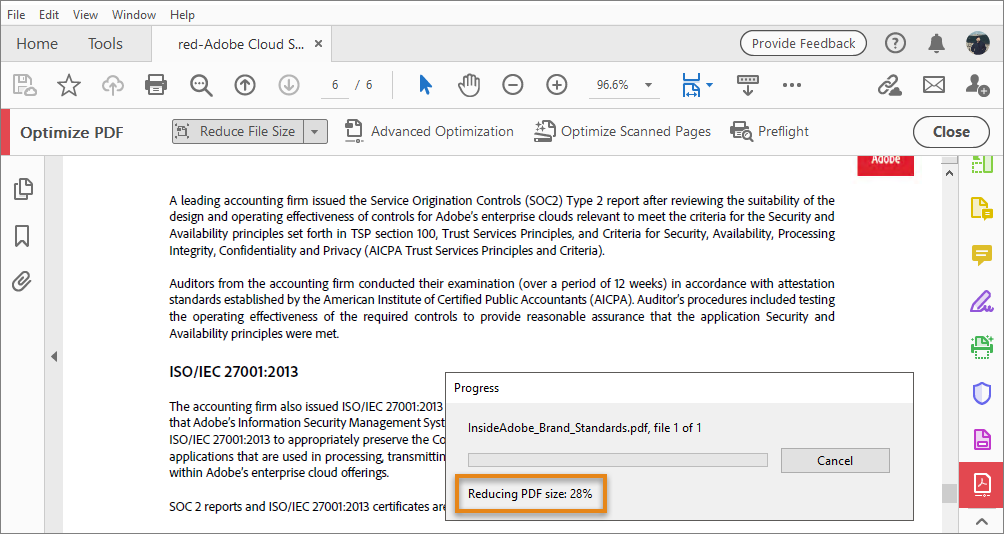Open notifications bell
1004x534 pixels.
[937, 44]
